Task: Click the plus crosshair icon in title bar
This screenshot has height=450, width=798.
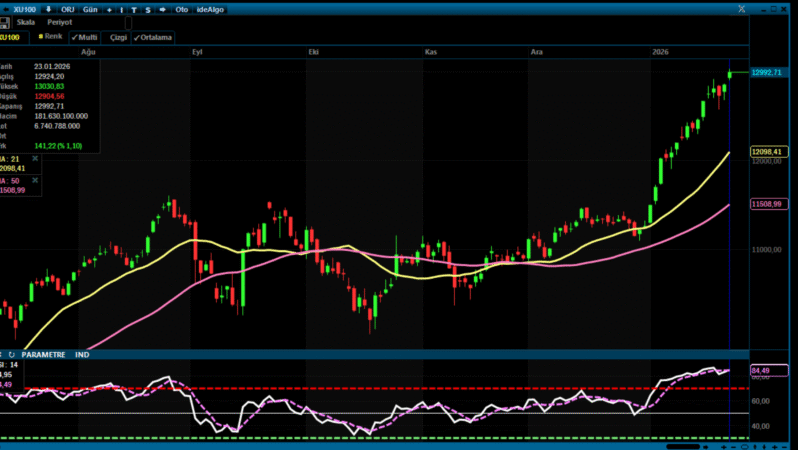Action: point(109,9)
